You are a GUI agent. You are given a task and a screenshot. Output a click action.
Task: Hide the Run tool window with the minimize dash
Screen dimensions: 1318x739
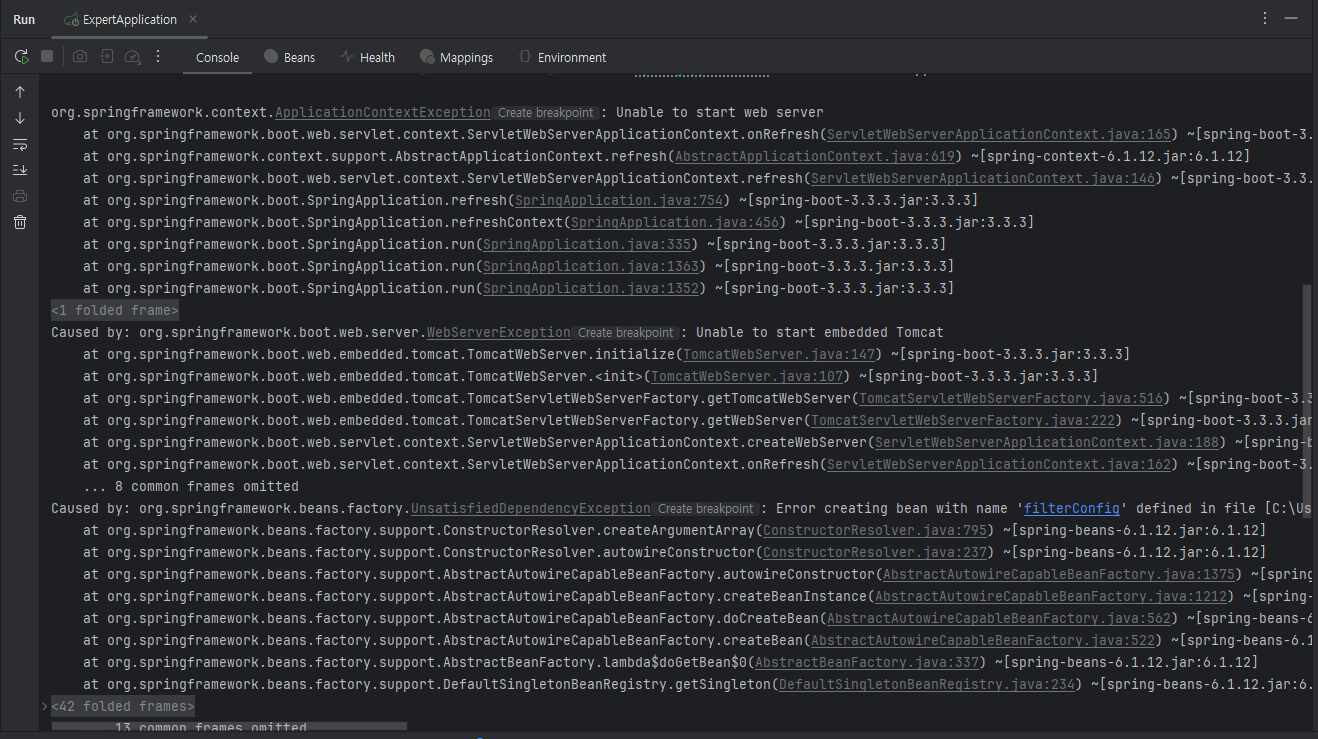tap(1292, 19)
